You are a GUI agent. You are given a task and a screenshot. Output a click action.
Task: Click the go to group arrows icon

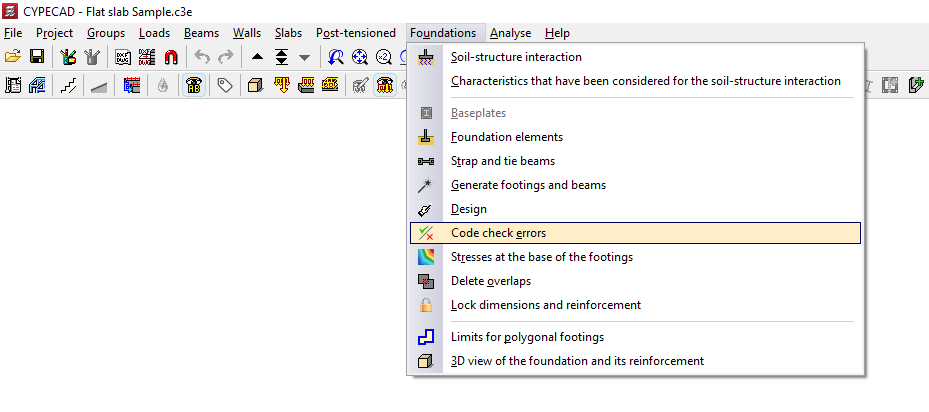click(281, 57)
